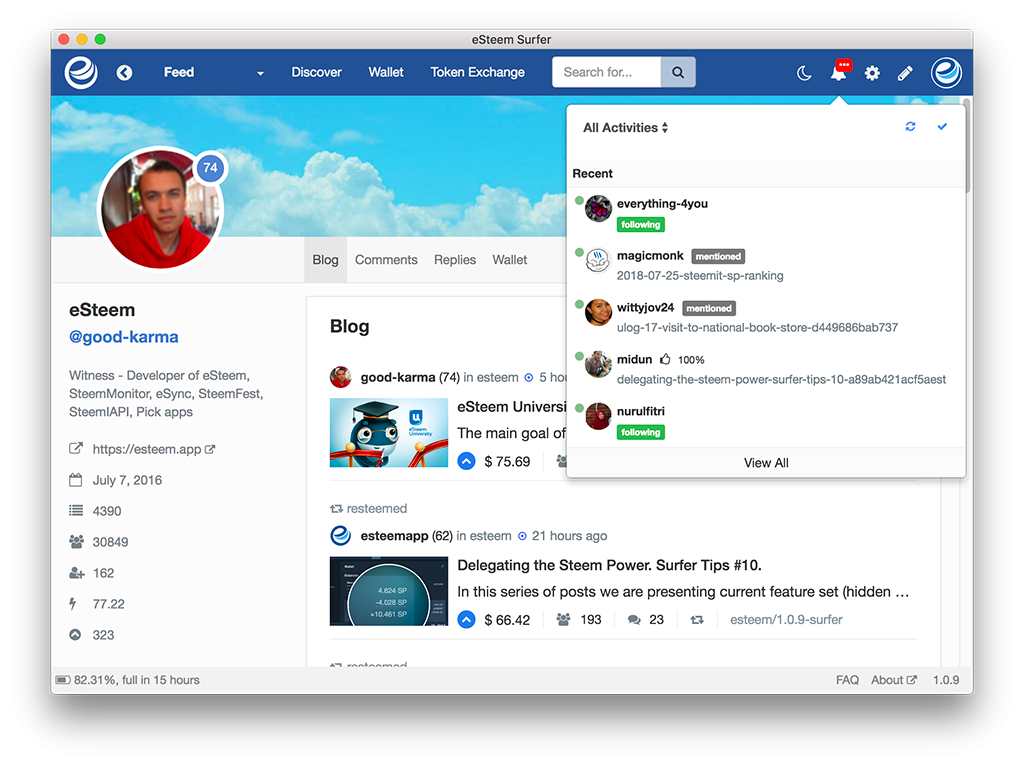Screen dimensions: 1024x767
Task: Click View All notifications
Action: [x=765, y=463]
